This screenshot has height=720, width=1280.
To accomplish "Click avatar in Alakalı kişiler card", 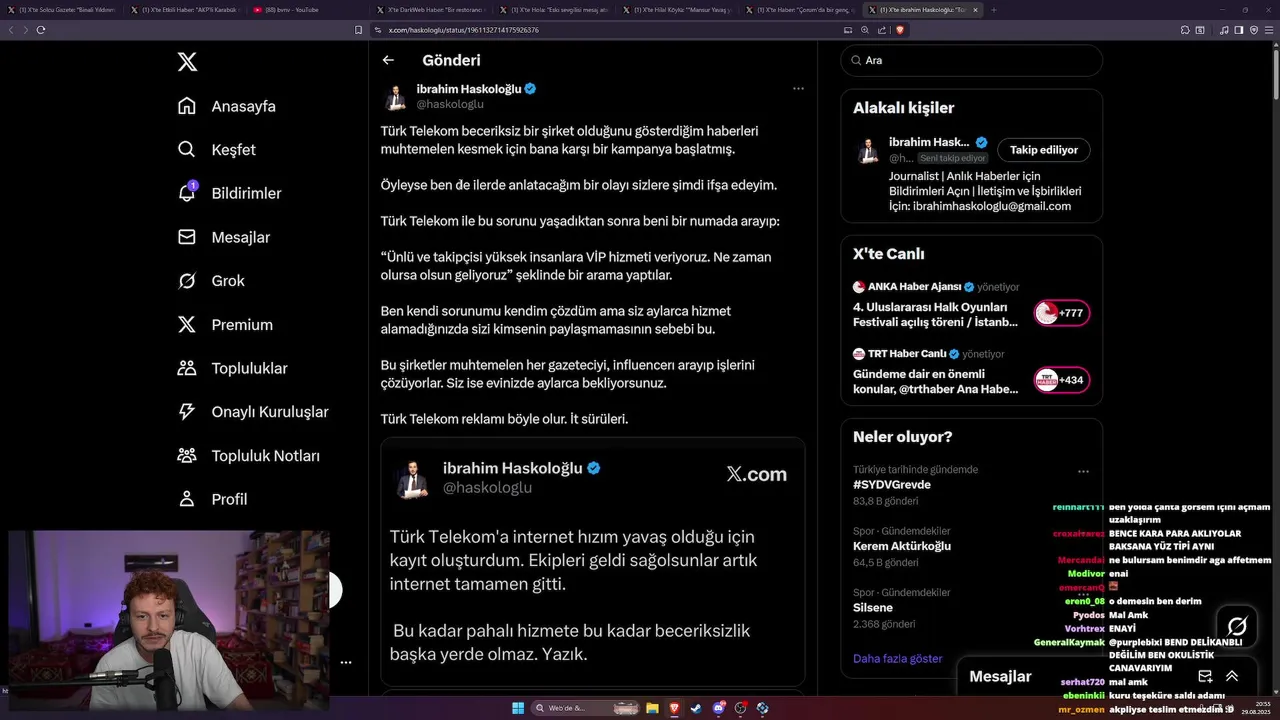I will pyautogui.click(x=868, y=150).
